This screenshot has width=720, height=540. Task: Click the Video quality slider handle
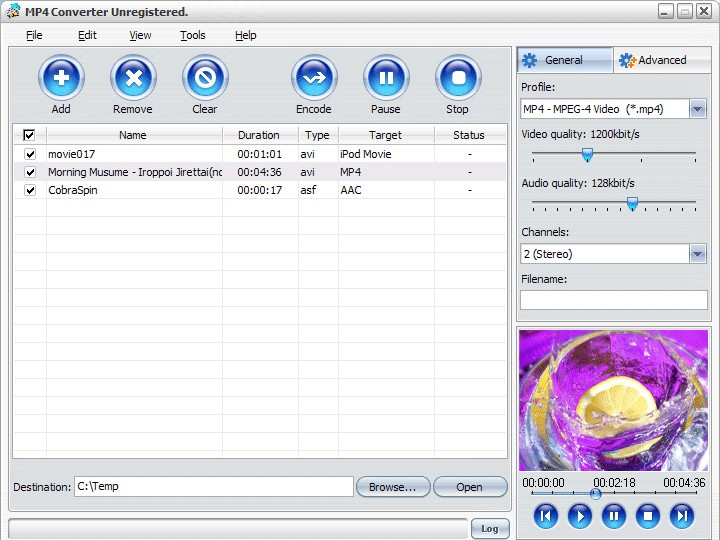click(587, 155)
